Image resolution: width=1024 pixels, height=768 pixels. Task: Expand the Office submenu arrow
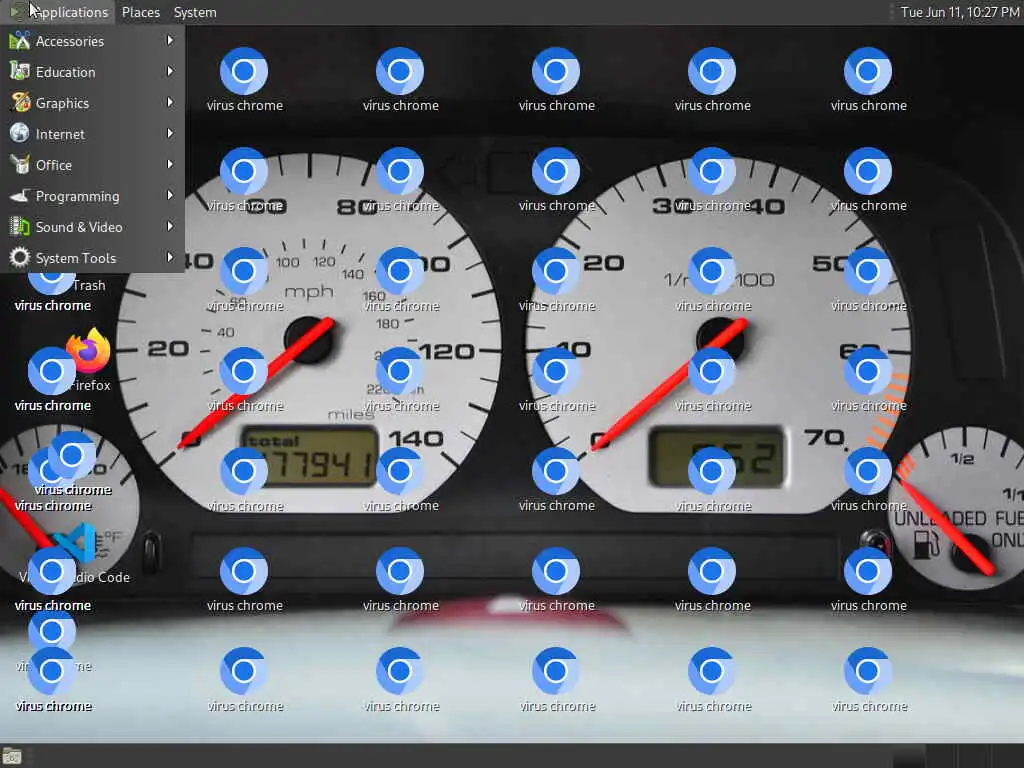click(x=170, y=164)
